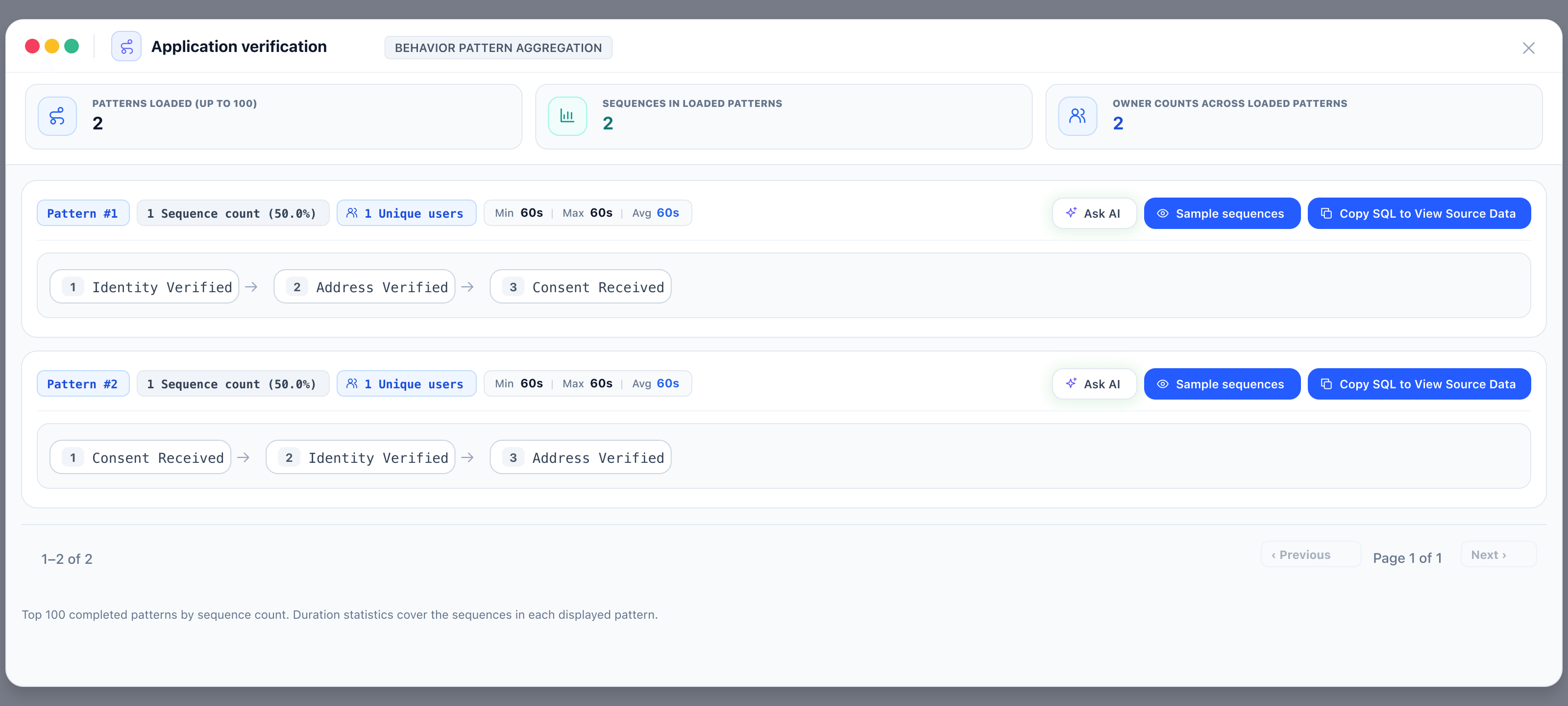
Task: Click the Sample sequences label for Pattern #1
Action: pyautogui.click(x=1229, y=213)
